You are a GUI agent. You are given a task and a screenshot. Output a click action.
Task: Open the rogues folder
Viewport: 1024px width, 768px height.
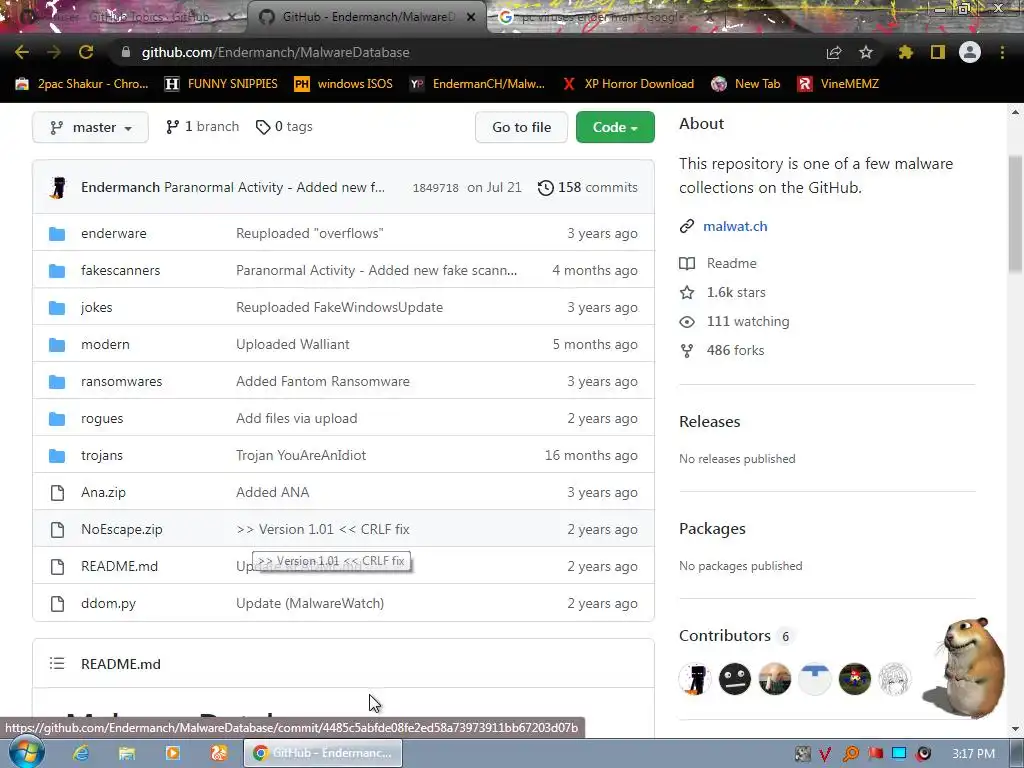pos(102,419)
